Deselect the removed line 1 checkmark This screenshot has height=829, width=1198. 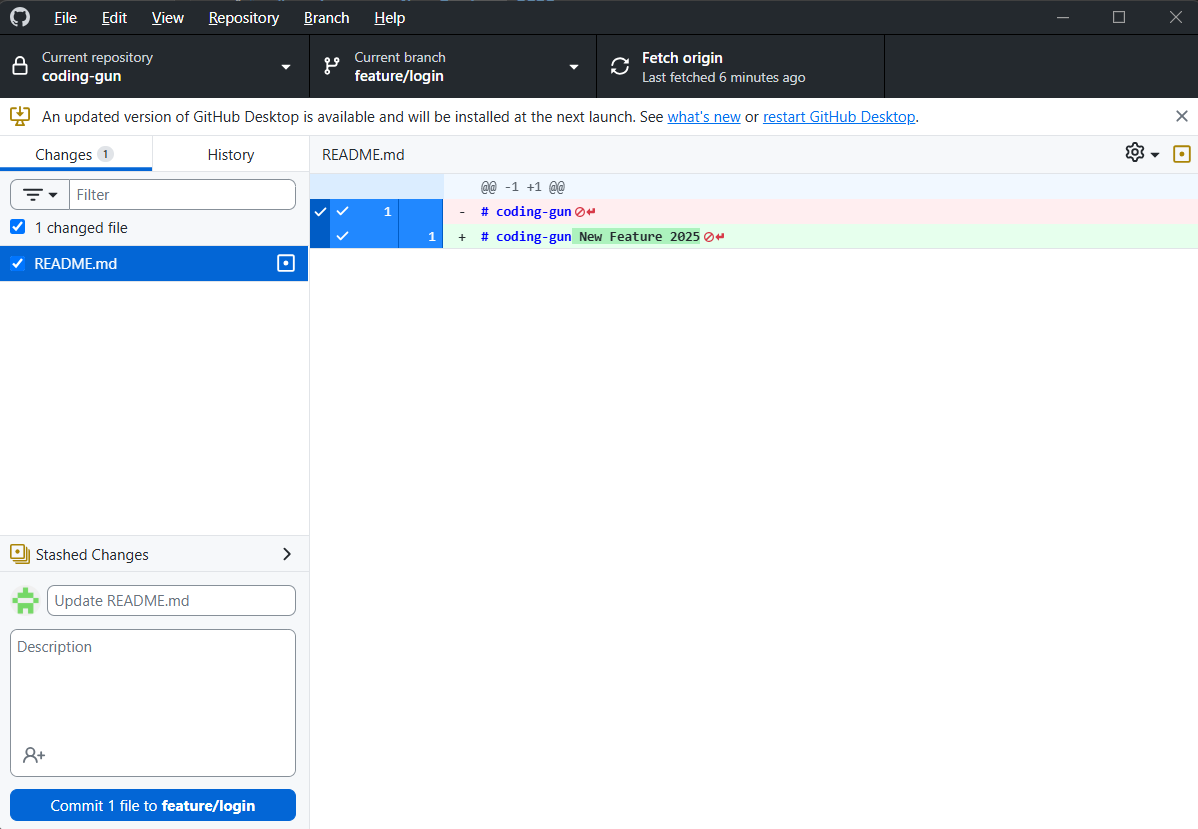(x=342, y=212)
